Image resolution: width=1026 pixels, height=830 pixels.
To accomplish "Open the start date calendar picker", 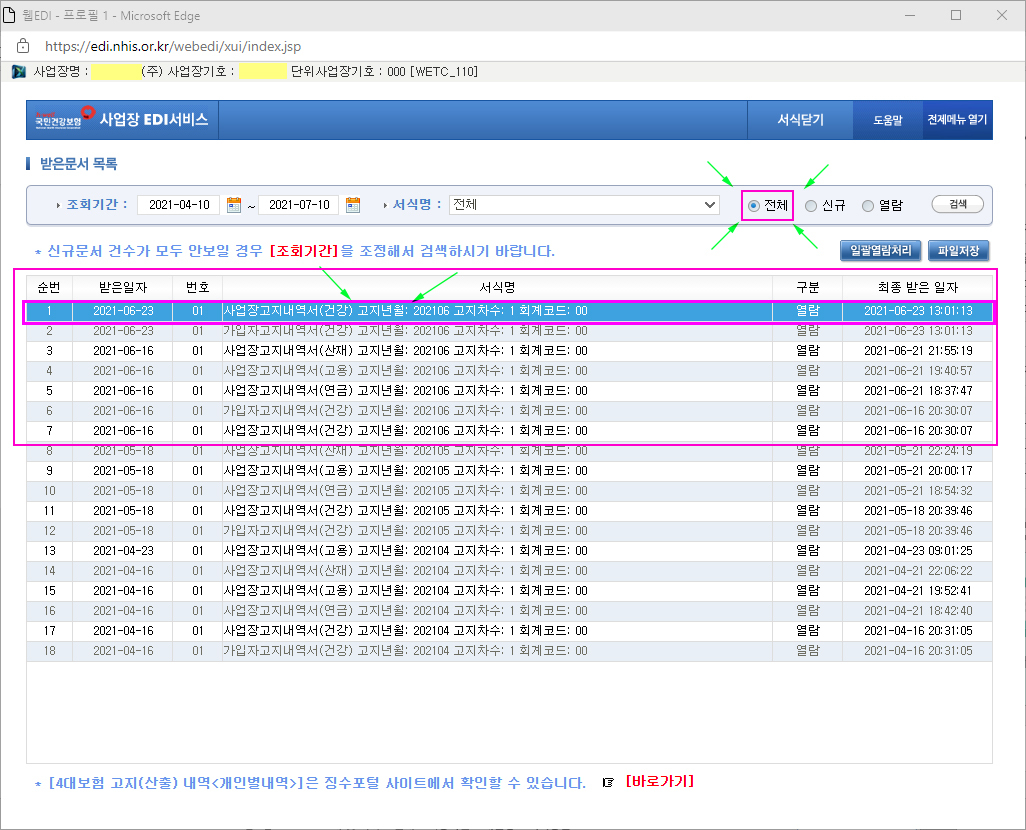I will tap(235, 205).
